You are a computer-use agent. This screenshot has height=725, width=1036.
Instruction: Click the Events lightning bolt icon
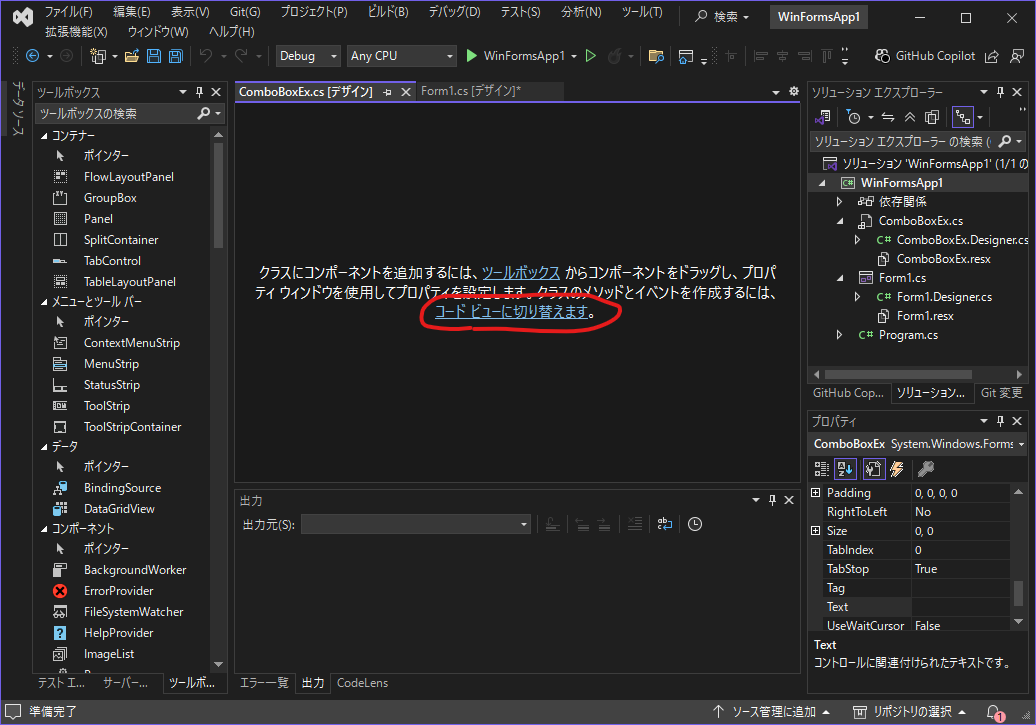point(897,468)
